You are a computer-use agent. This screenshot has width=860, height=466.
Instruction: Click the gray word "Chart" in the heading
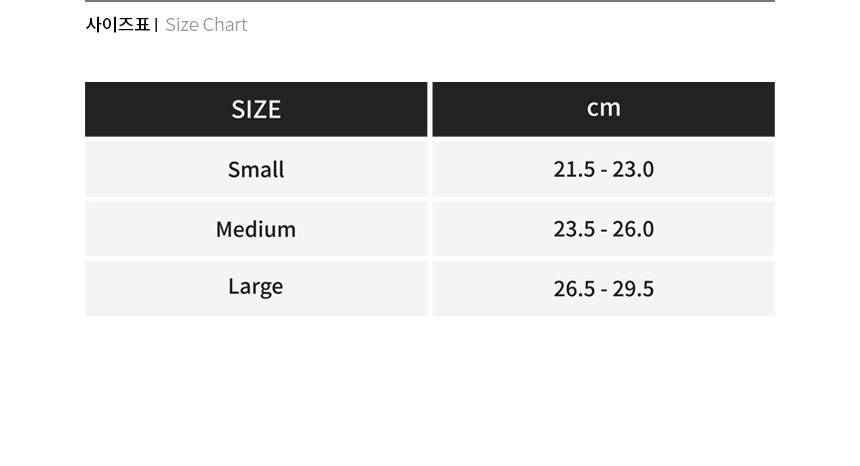pyautogui.click(x=225, y=25)
